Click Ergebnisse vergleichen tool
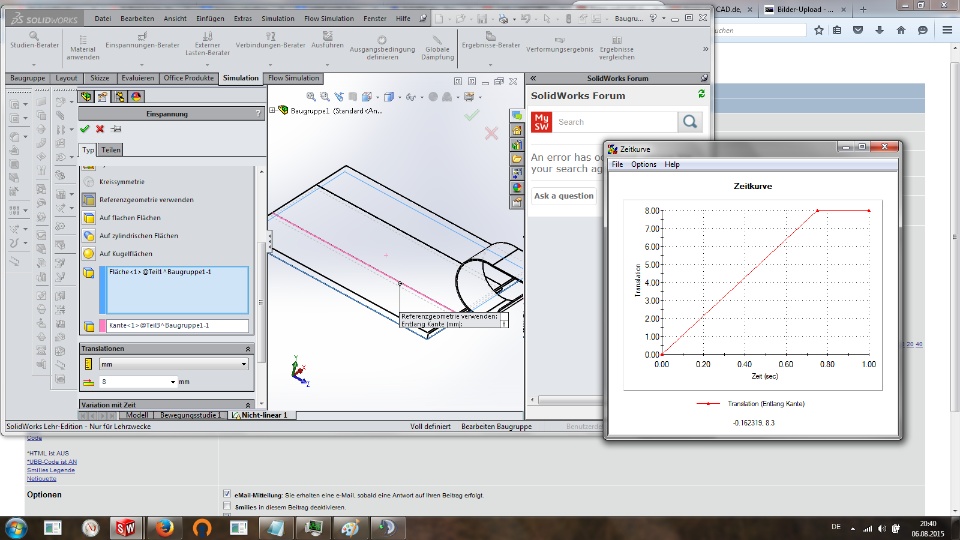This screenshot has height=540, width=960. pos(617,48)
